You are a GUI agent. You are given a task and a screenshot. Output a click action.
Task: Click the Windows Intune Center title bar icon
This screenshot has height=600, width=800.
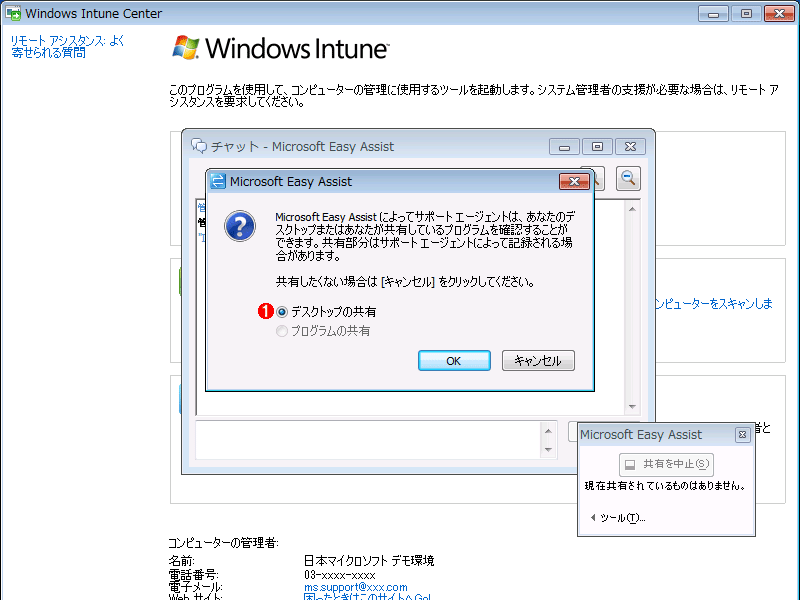[13, 13]
